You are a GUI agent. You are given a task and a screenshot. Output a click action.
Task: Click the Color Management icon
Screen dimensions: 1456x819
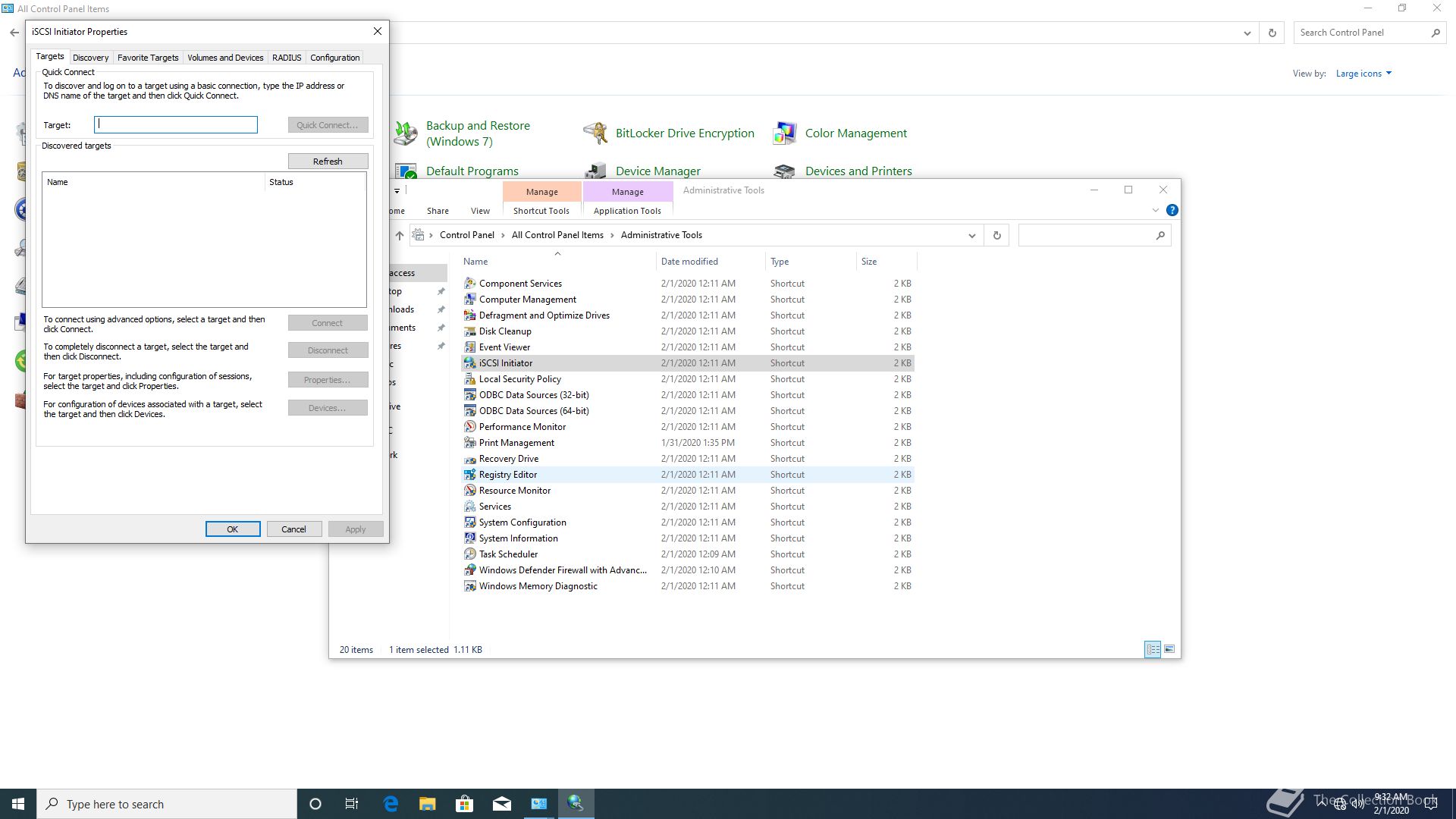[x=785, y=133]
